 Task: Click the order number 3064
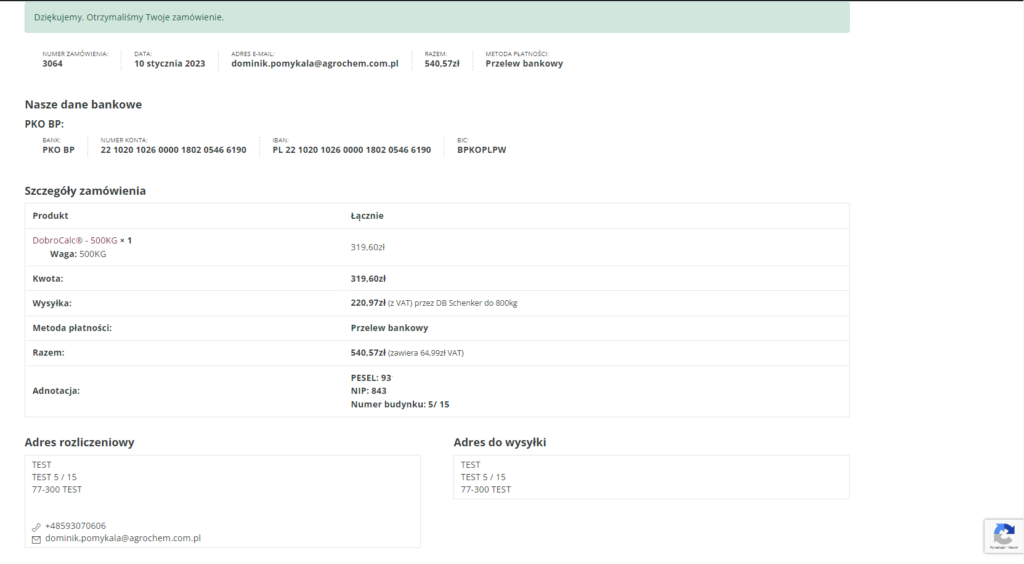click(52, 63)
